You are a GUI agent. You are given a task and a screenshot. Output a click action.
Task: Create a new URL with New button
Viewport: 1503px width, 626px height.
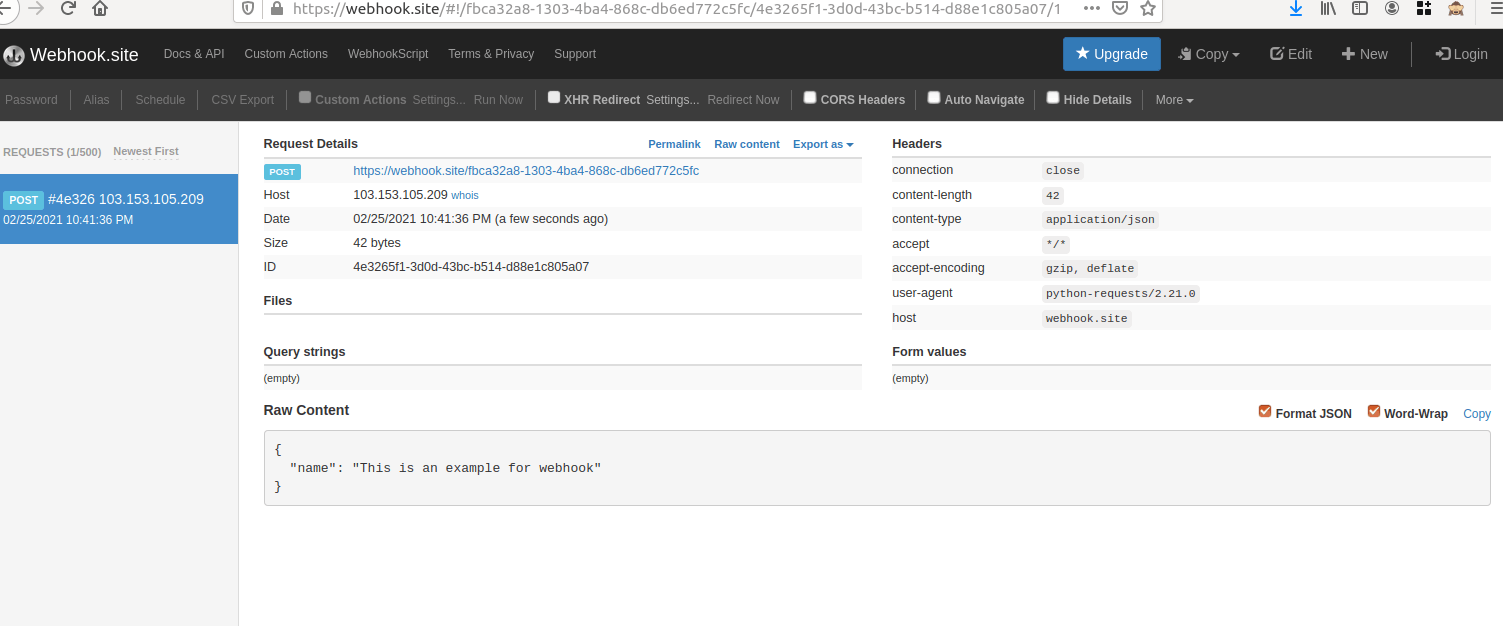coord(1365,54)
